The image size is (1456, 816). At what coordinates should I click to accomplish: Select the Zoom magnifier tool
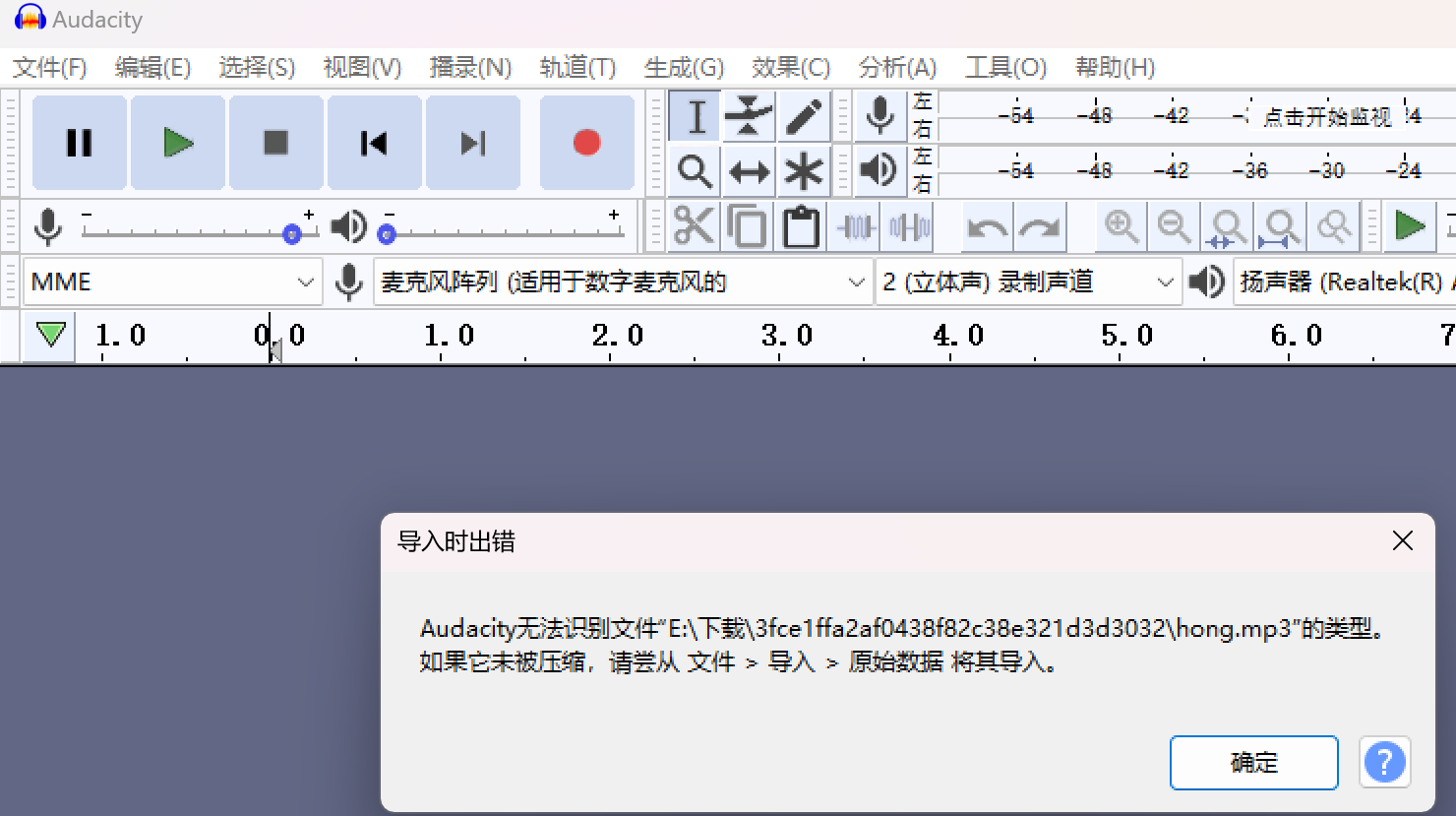(696, 172)
